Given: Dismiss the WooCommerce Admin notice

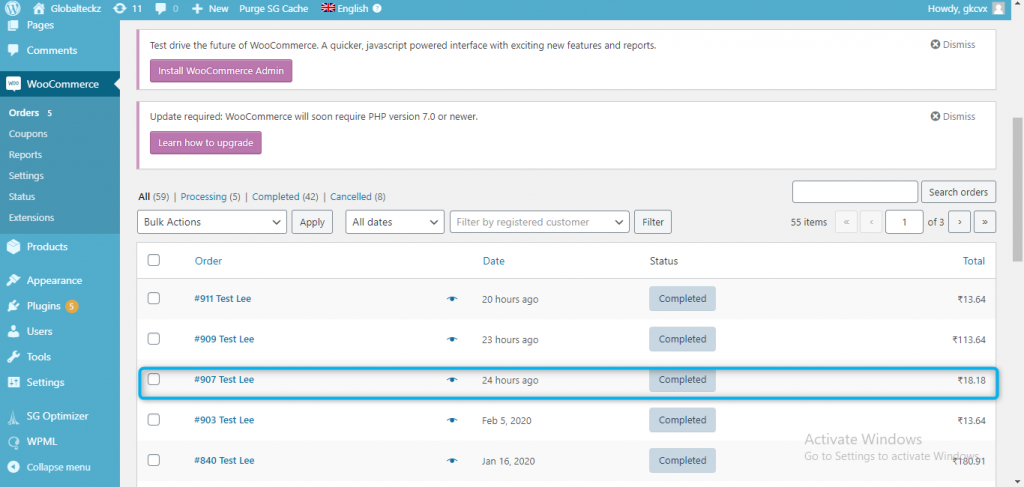Looking at the screenshot, I should point(952,44).
